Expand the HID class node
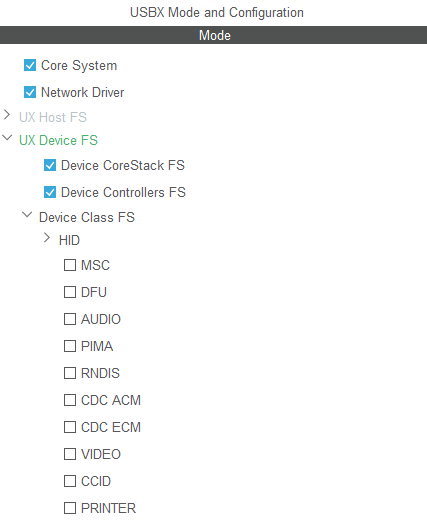The height and width of the screenshot is (531, 427). point(47,238)
